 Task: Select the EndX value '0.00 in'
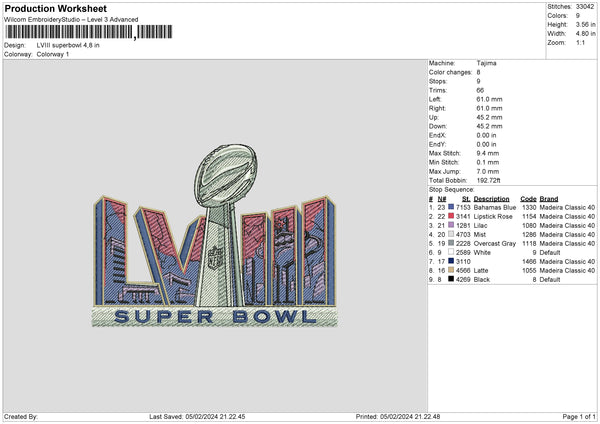(486, 135)
